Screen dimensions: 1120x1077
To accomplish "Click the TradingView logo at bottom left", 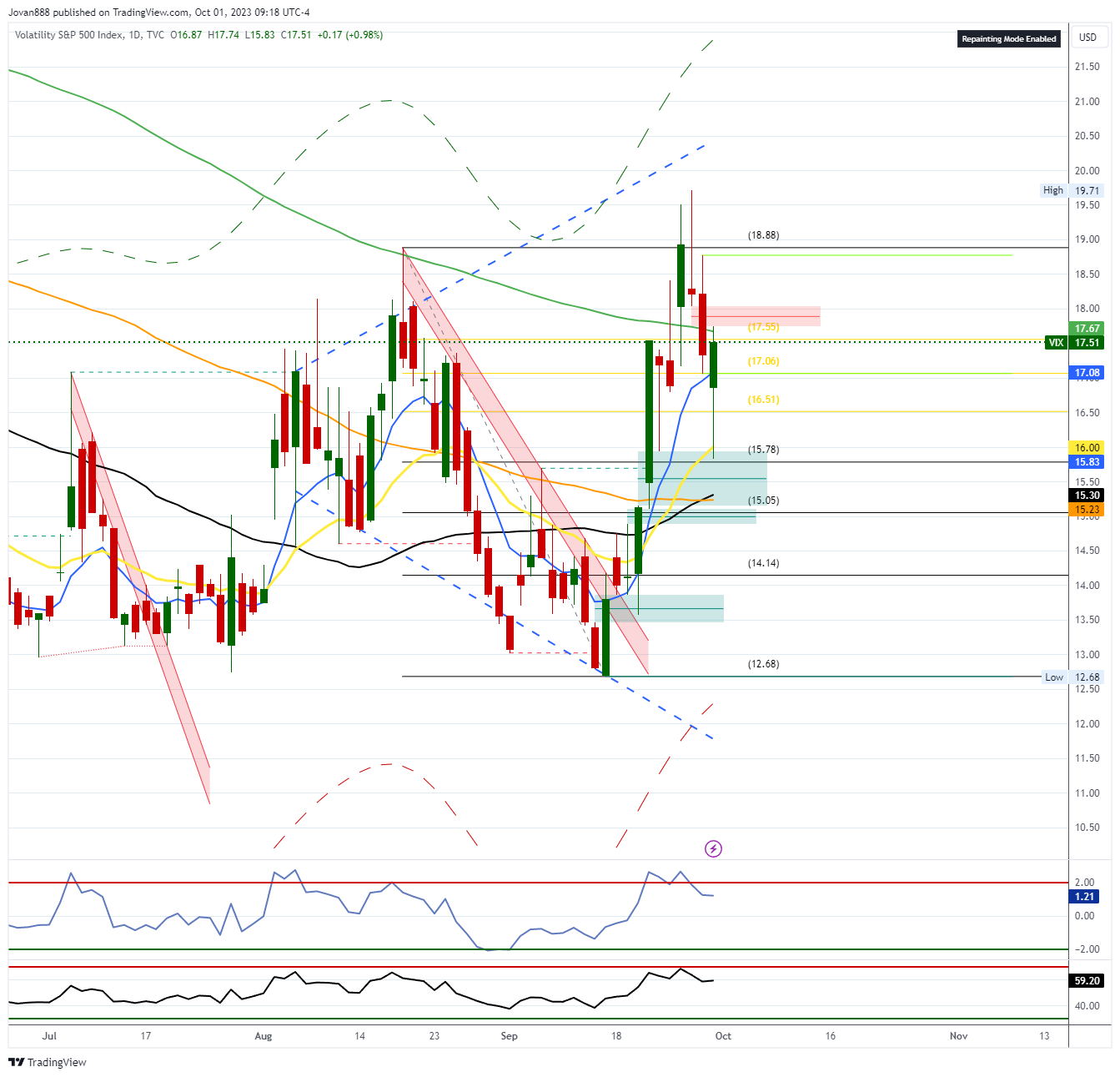I will click(x=48, y=1062).
